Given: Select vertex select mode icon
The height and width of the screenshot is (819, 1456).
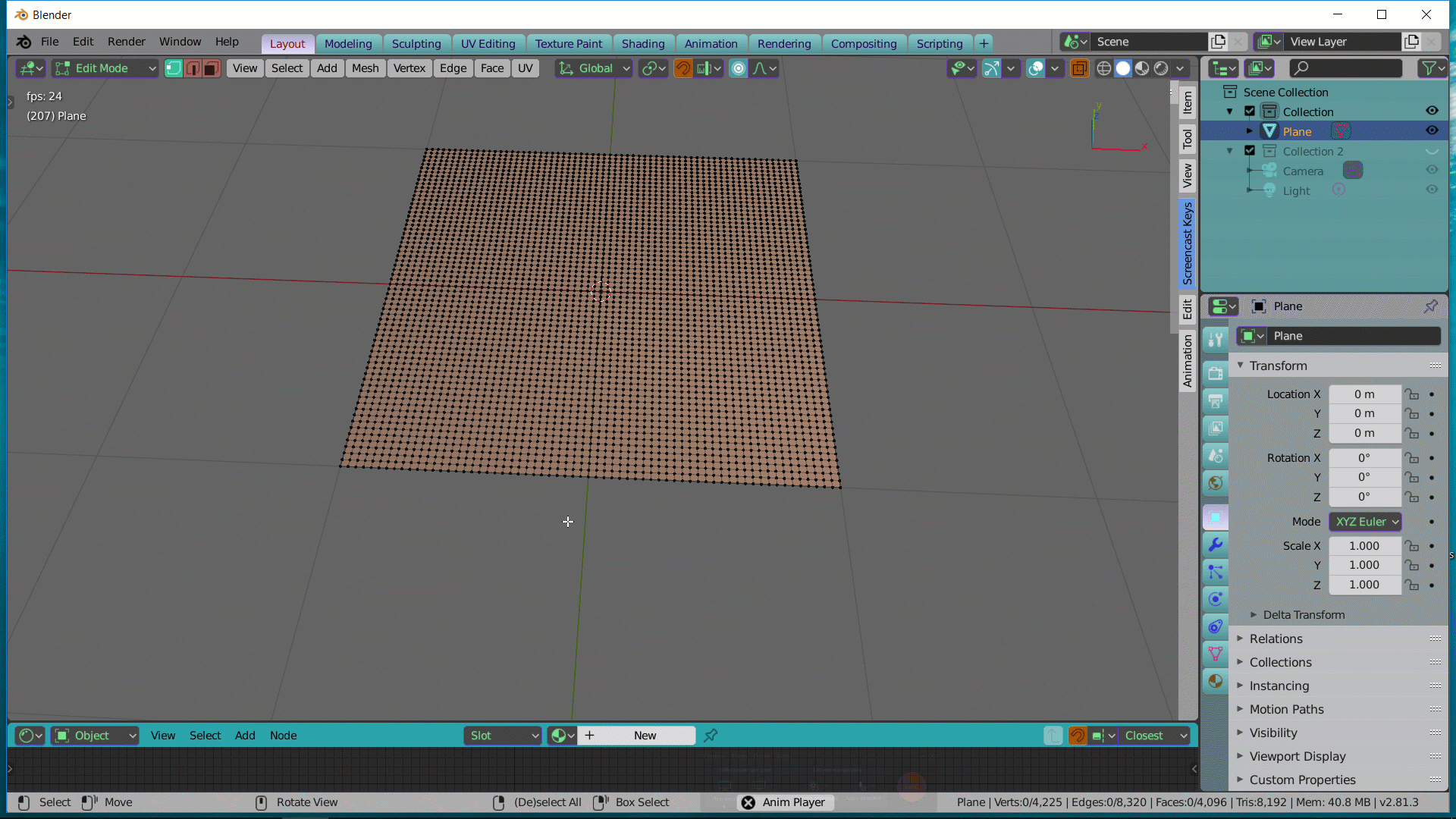Looking at the screenshot, I should [174, 68].
